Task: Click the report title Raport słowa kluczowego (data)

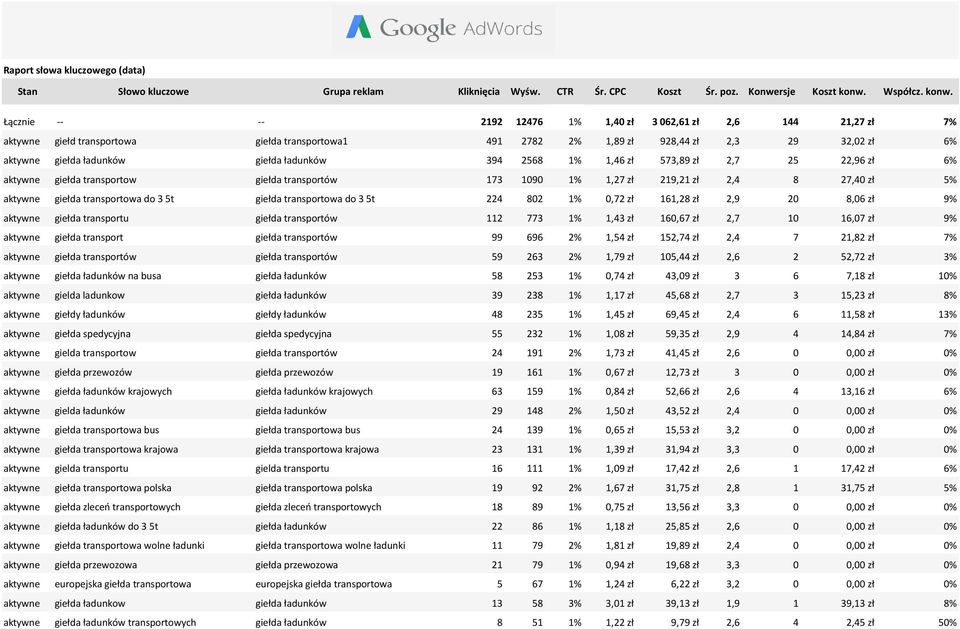Action: click(74, 70)
